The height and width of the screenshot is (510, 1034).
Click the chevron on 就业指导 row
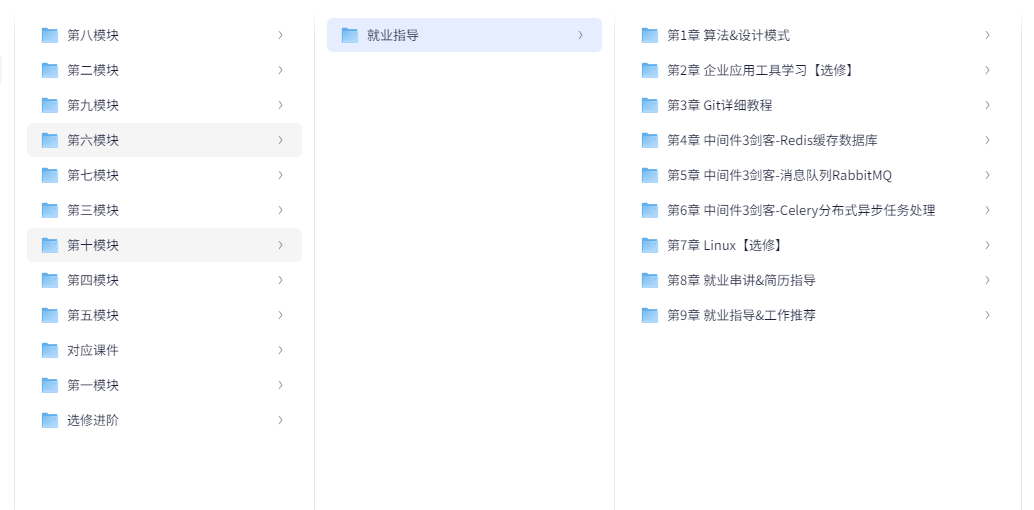coord(580,35)
